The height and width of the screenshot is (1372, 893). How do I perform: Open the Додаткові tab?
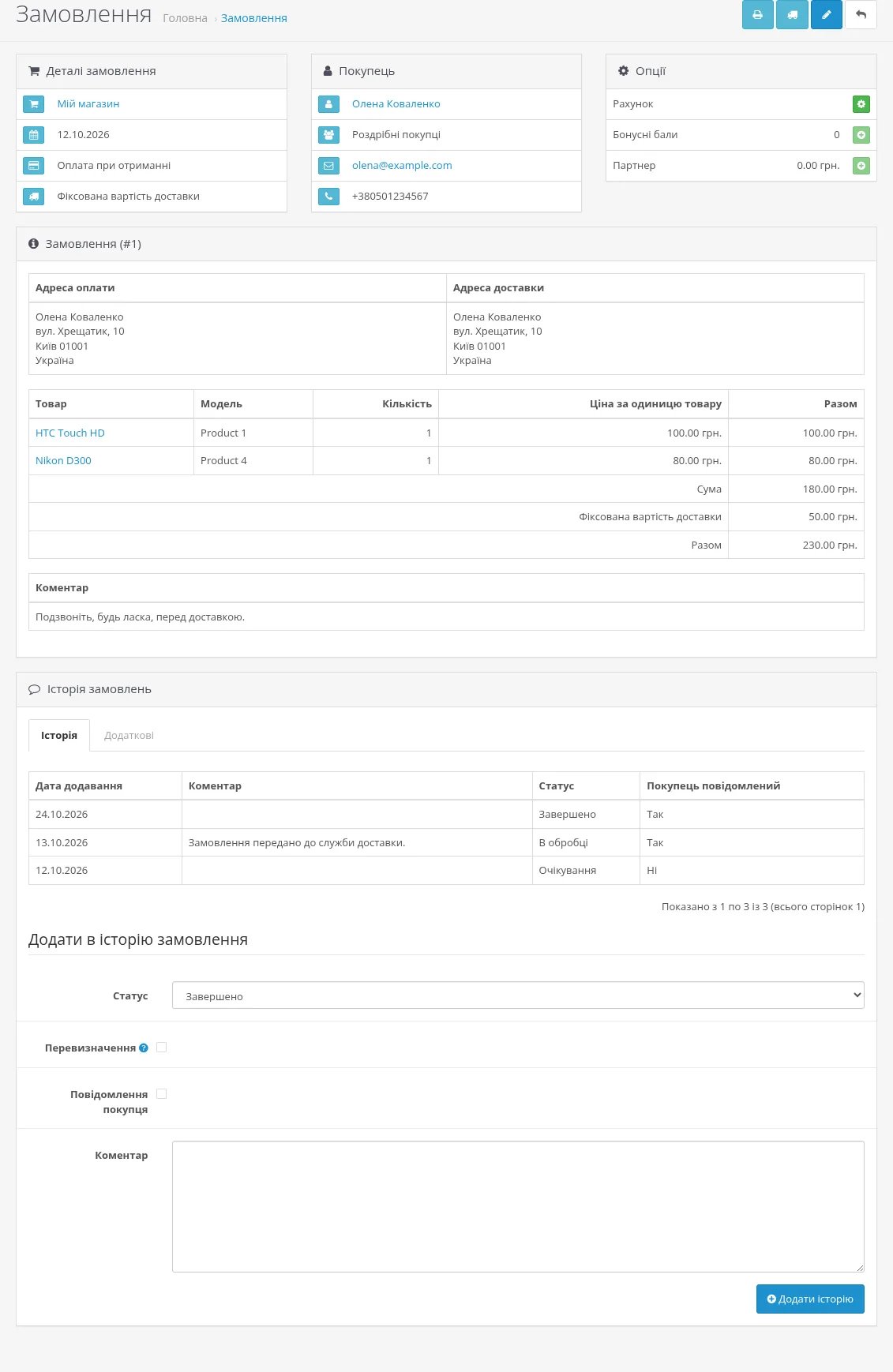click(129, 736)
